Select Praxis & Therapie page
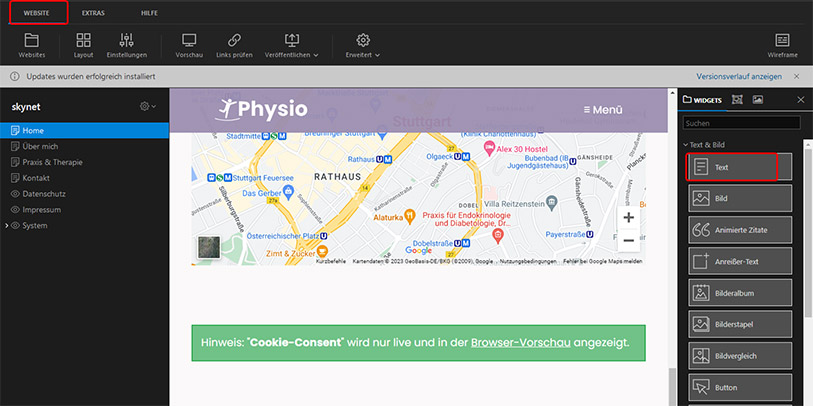 click(84, 162)
